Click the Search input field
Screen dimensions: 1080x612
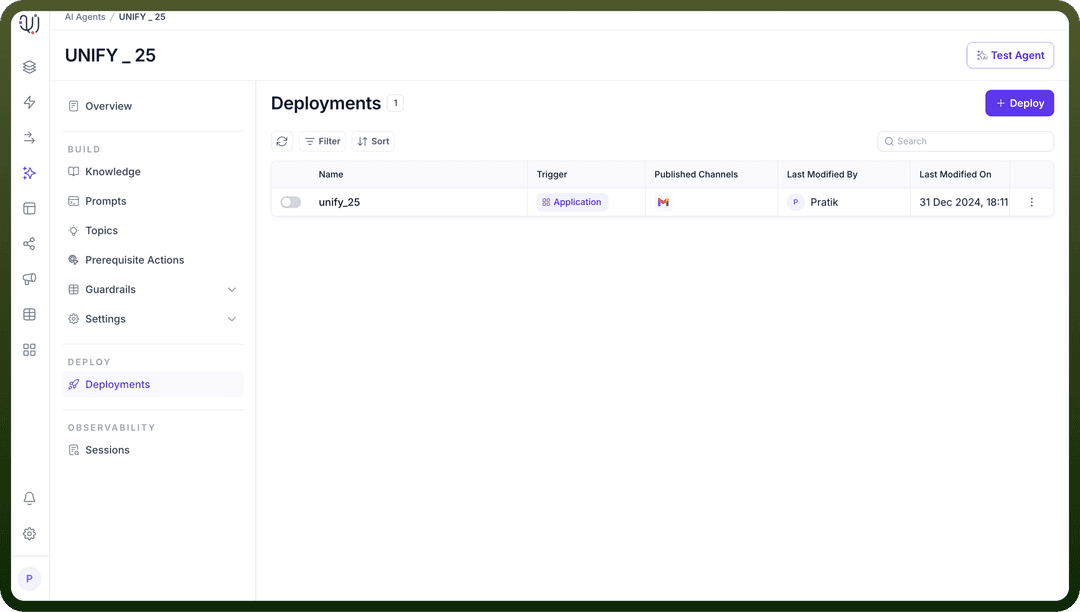(965, 141)
